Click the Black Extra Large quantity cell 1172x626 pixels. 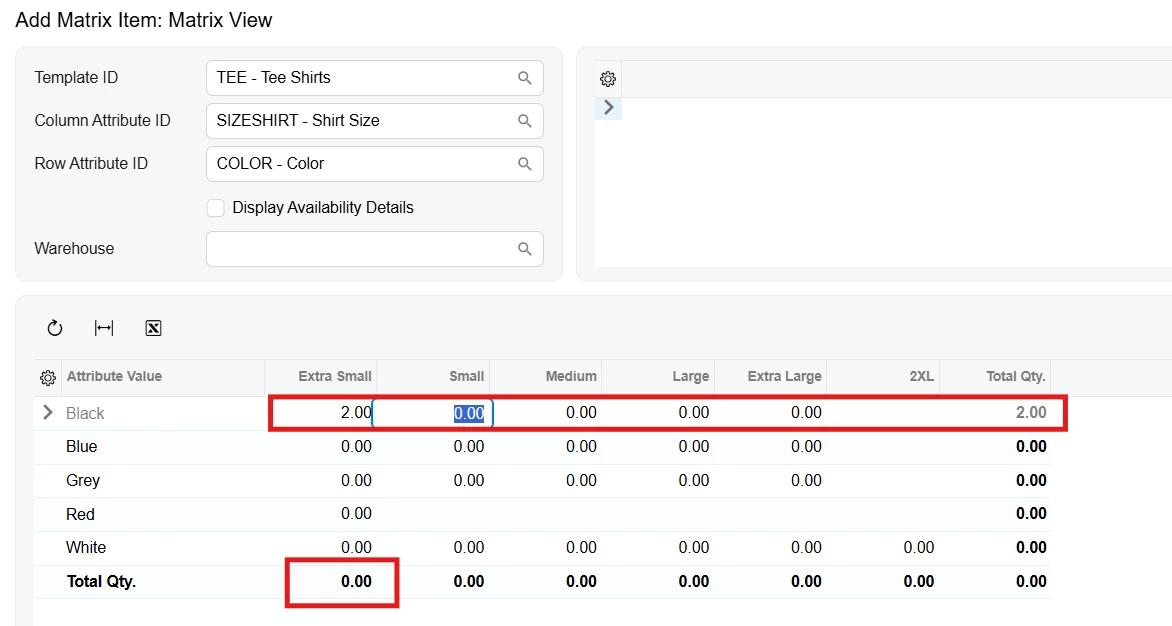click(771, 412)
